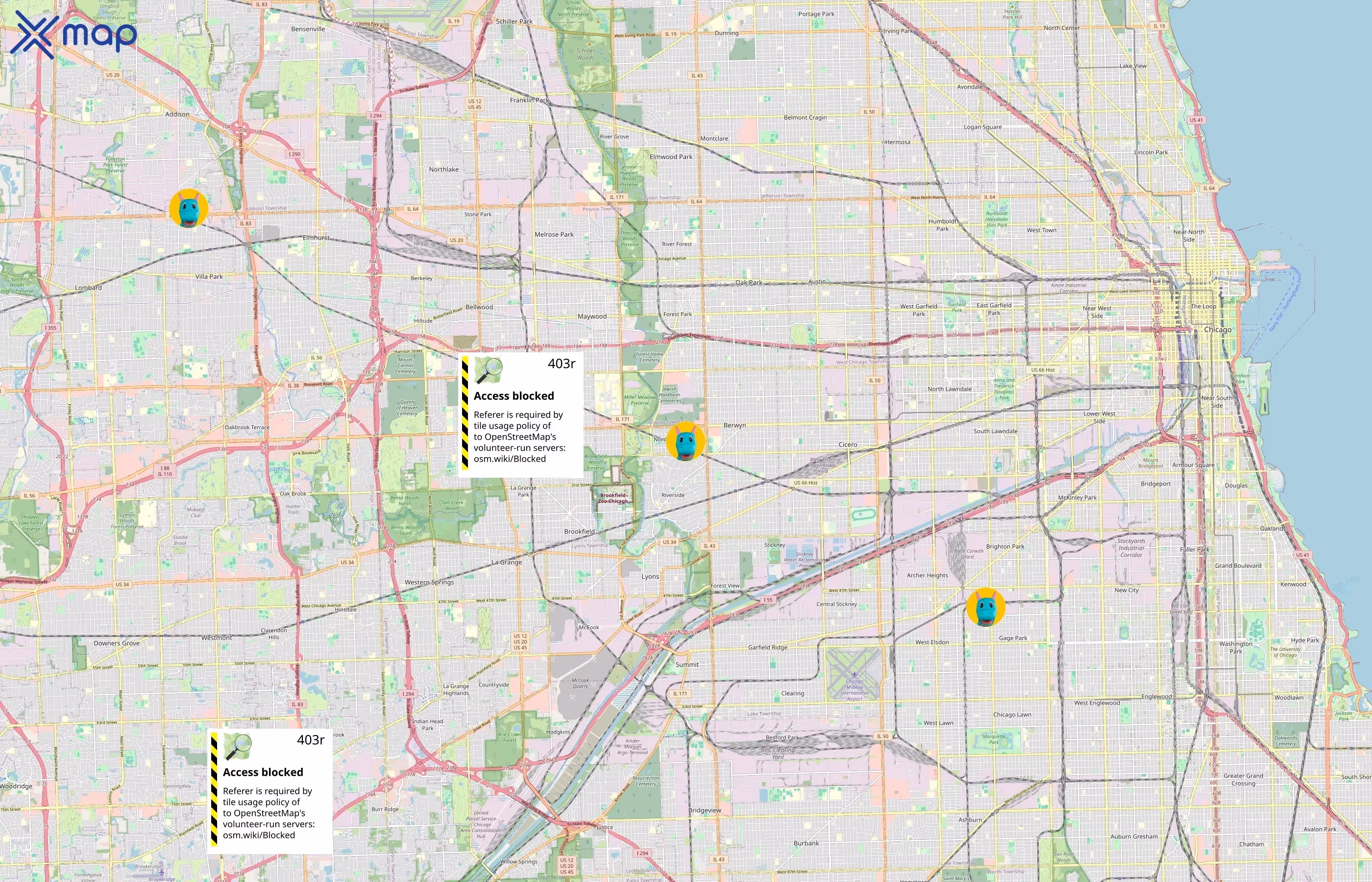Select the Downers Grove label

116,643
